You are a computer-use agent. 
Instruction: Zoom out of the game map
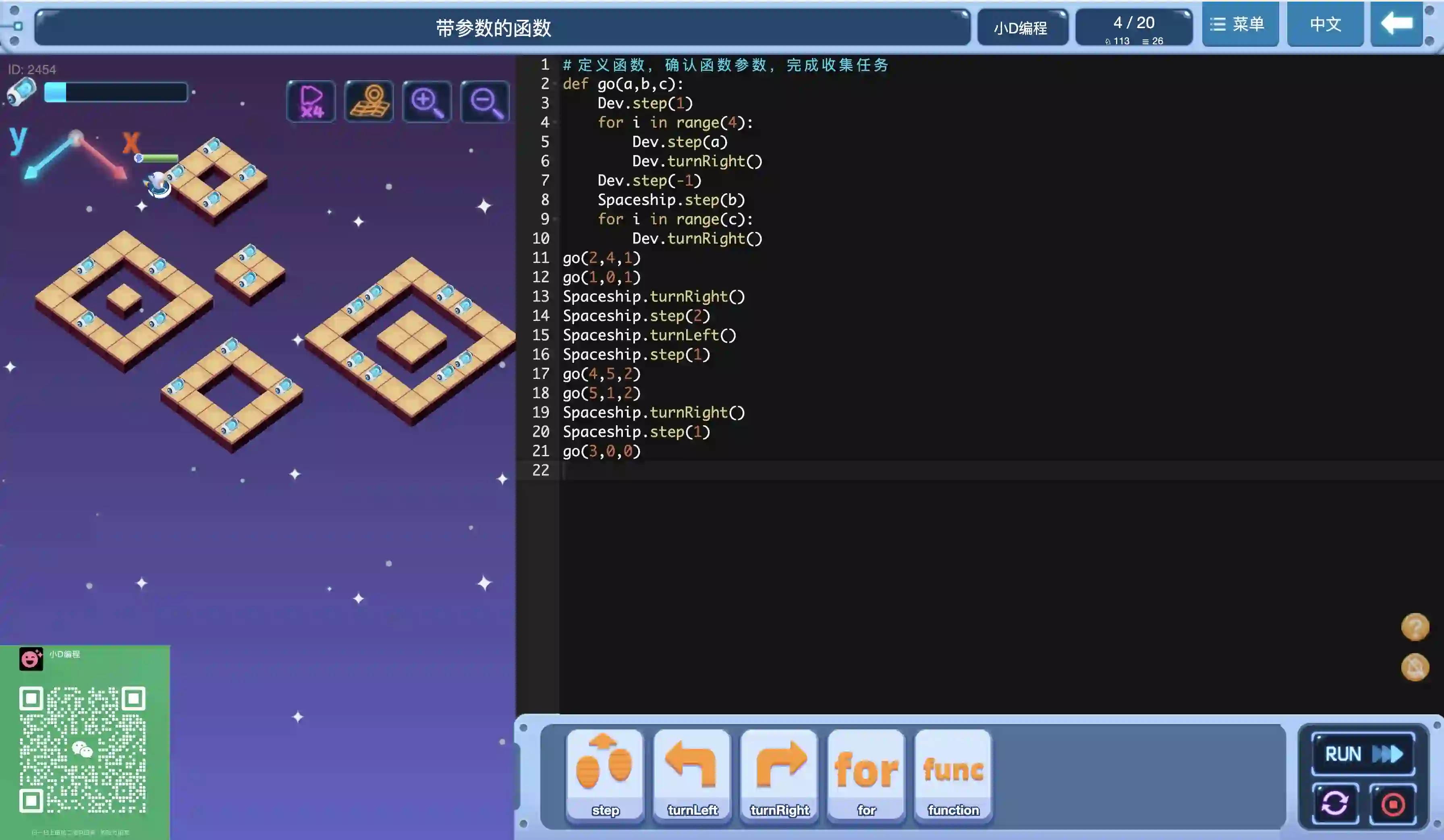(485, 102)
